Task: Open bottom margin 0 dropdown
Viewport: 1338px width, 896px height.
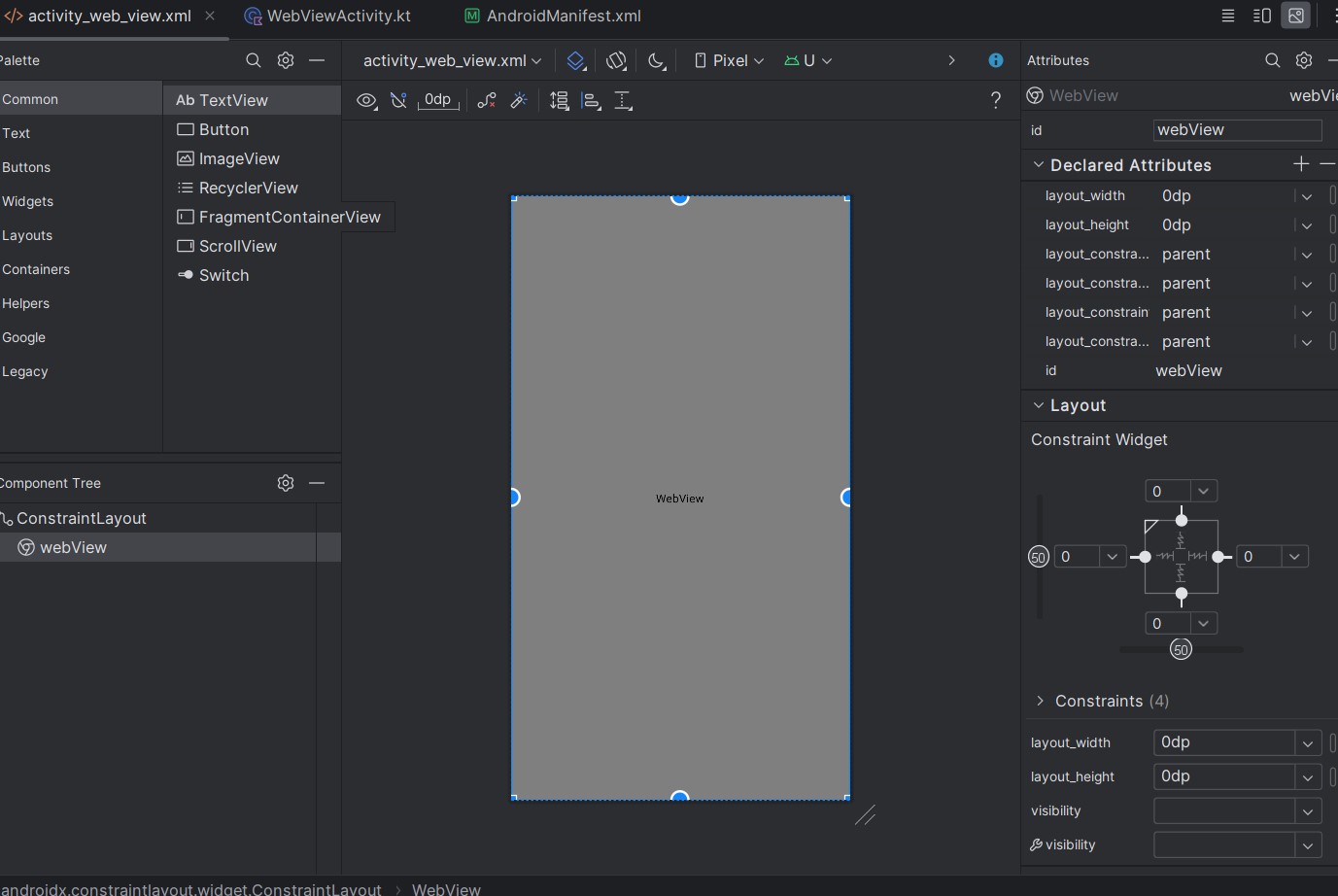Action: click(1204, 623)
